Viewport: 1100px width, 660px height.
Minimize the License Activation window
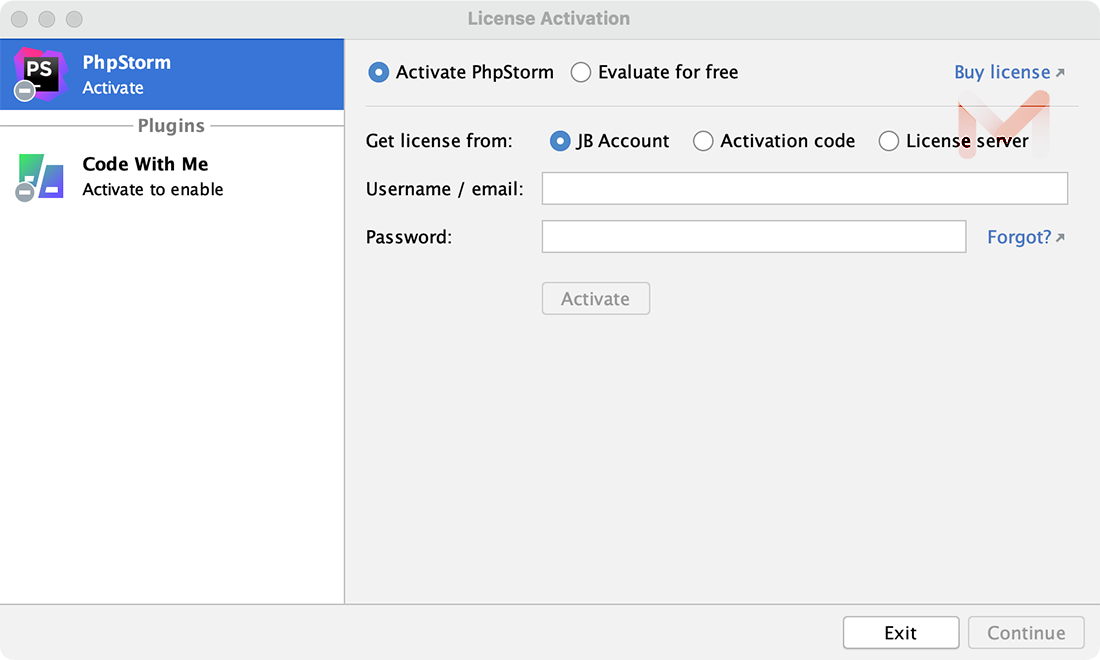(x=46, y=19)
